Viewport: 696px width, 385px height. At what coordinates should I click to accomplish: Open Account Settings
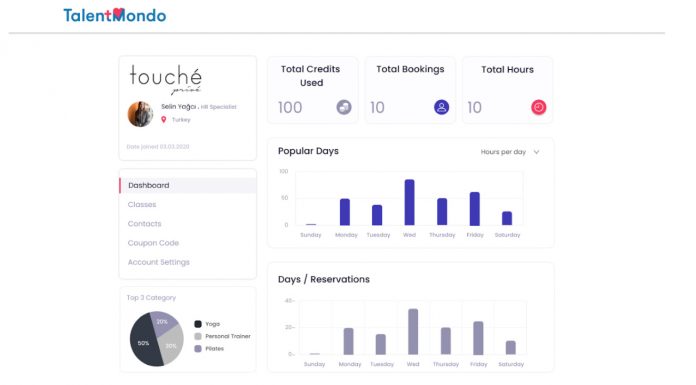point(158,262)
